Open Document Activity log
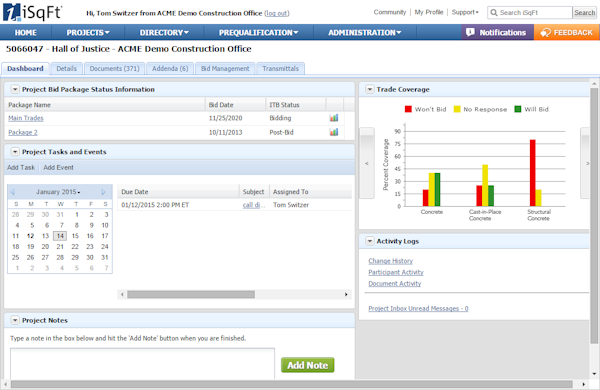The width and height of the screenshot is (600, 390). [x=395, y=283]
